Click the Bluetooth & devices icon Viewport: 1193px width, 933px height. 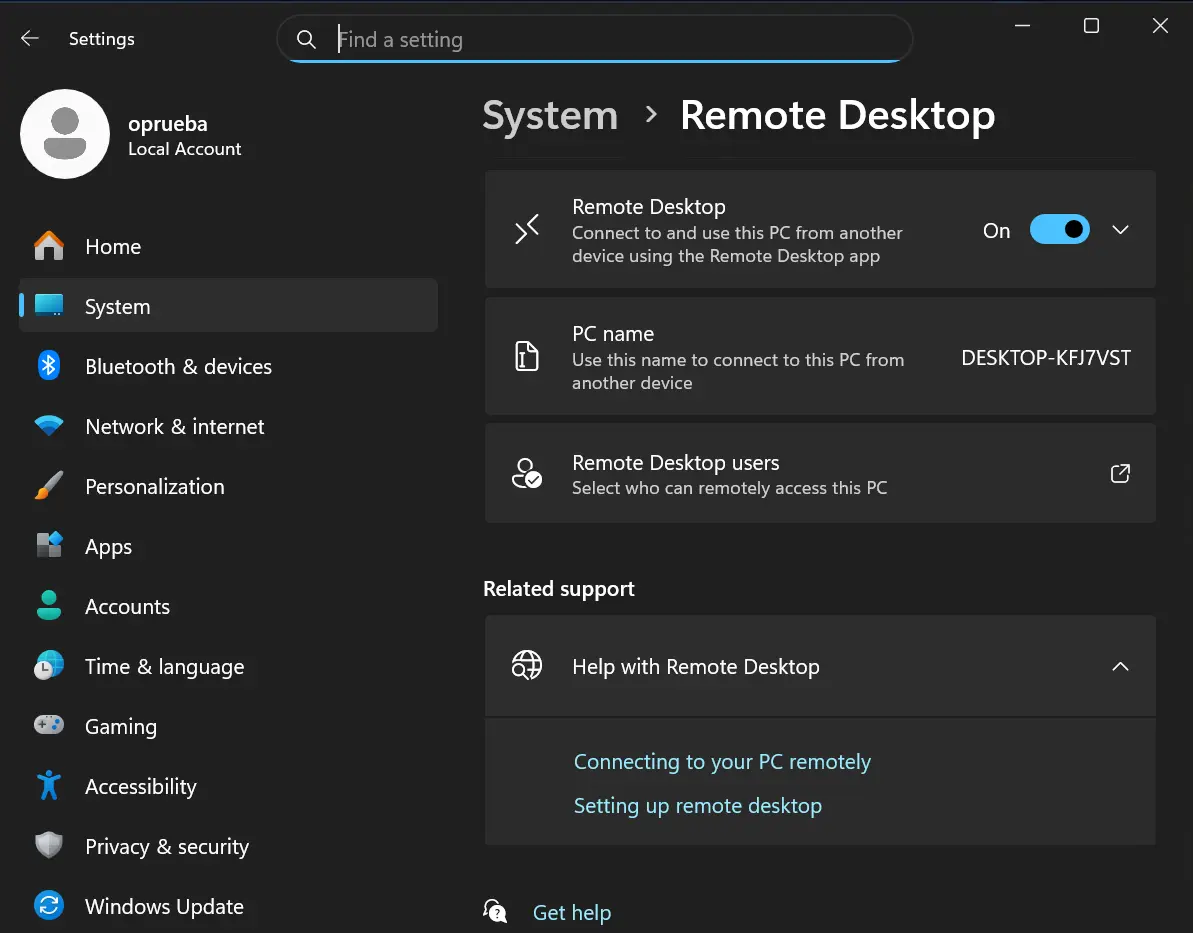[49, 366]
